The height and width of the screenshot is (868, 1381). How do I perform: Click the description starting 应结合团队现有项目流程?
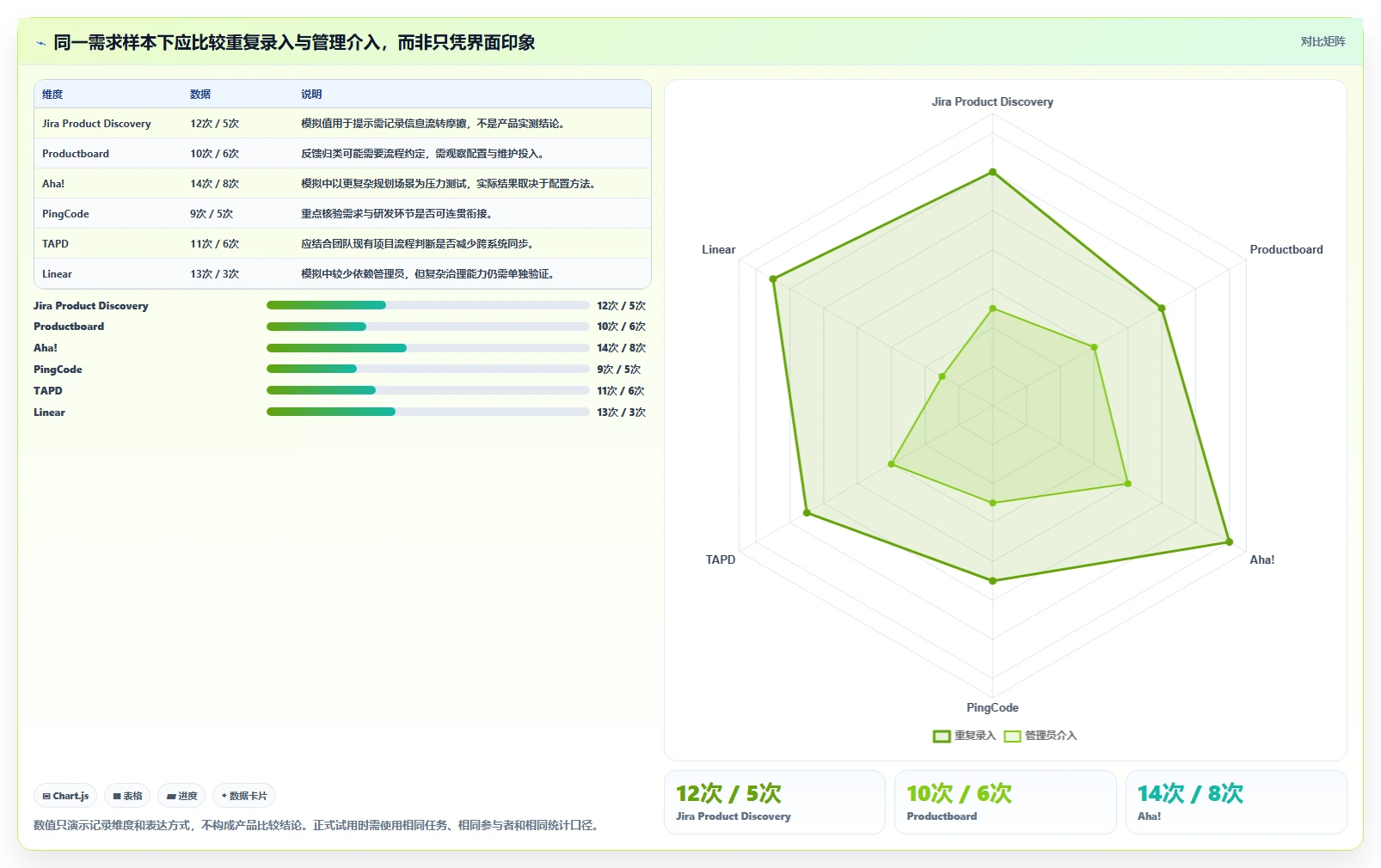click(x=419, y=244)
